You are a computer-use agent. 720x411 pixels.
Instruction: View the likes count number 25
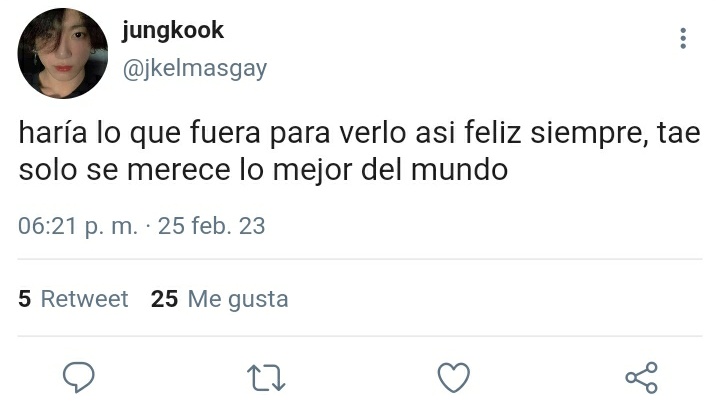point(164,299)
